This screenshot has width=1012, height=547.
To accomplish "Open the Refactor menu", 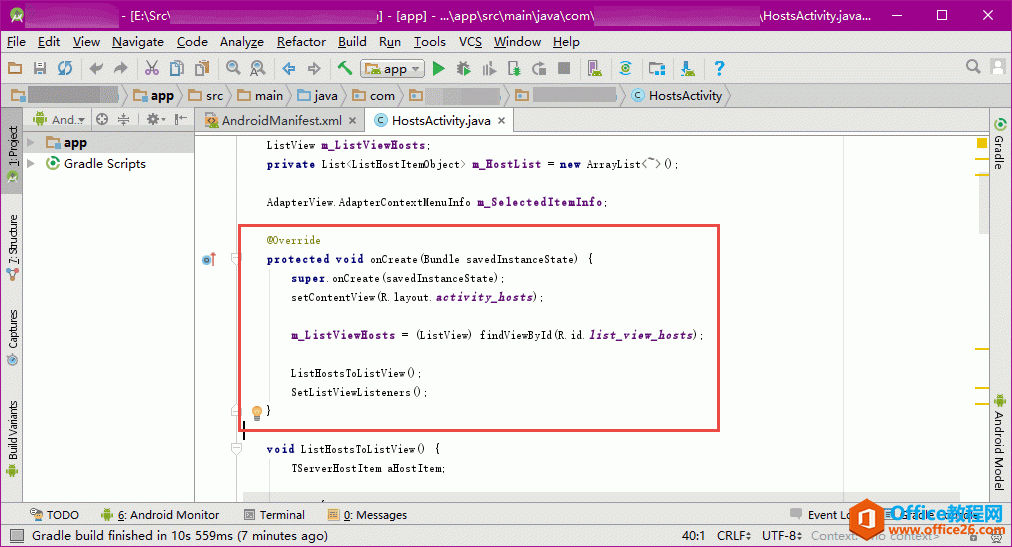I will (x=301, y=42).
